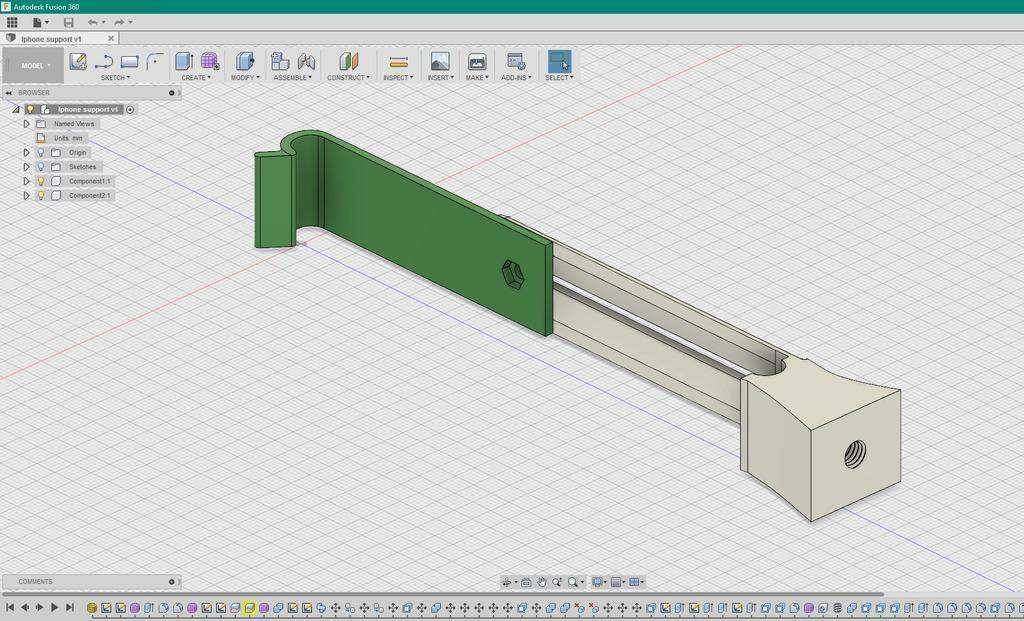This screenshot has width=1024, height=621.
Task: Click the Joint assemble icon
Action: point(306,62)
